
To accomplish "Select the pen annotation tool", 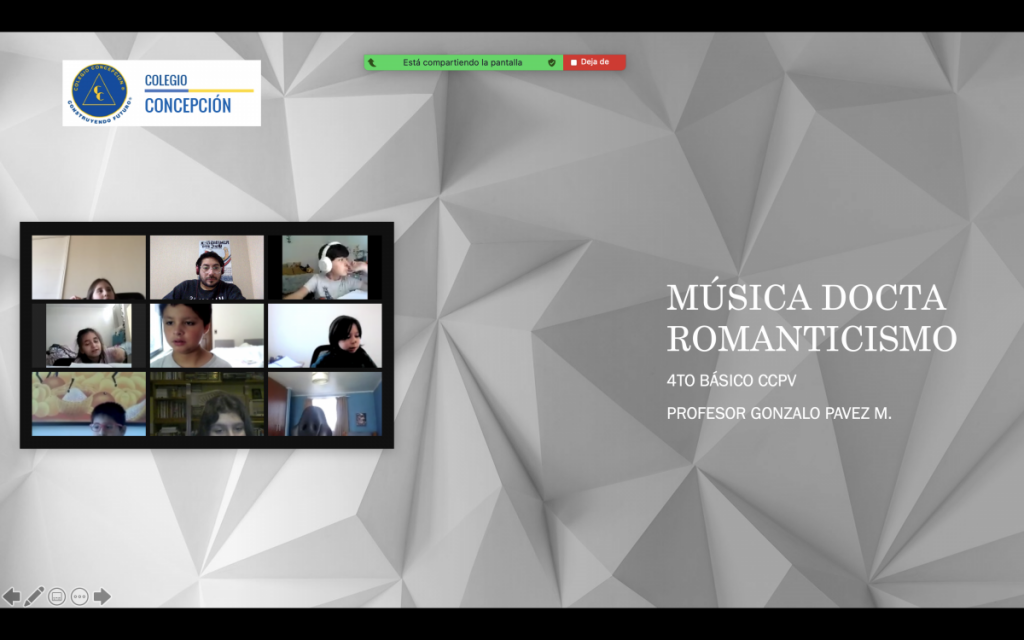I will pos(34,597).
